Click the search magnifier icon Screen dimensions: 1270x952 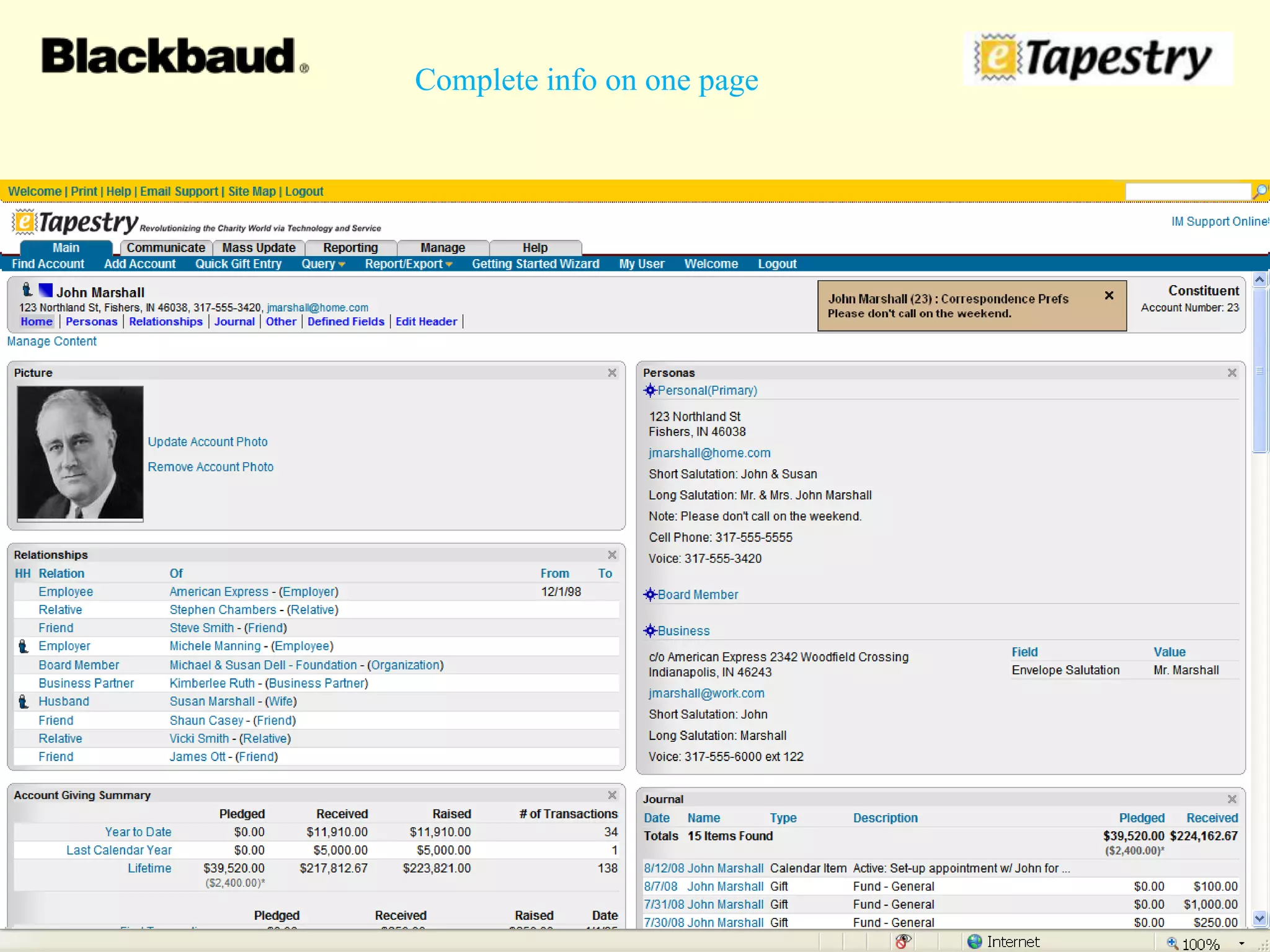click(x=1259, y=192)
